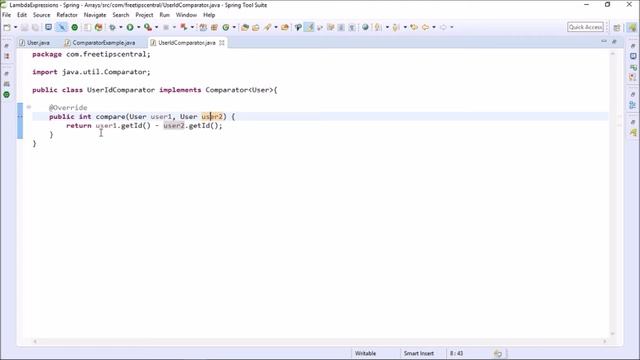Open the New Java Class dropdown arrow
The height and width of the screenshot is (360, 640).
(234, 27)
